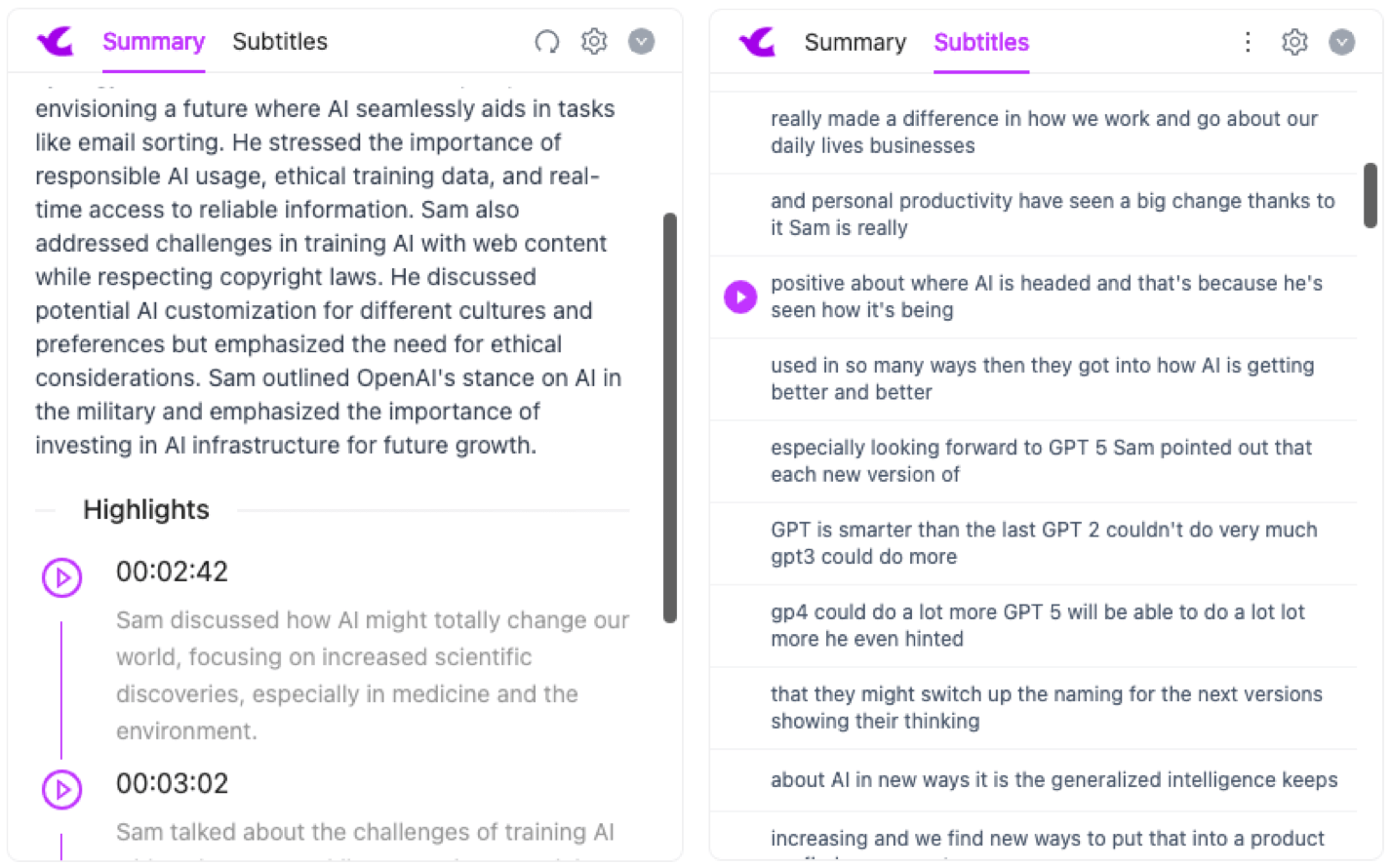The height and width of the screenshot is (868, 1391).
Task: Select the Subtitles tab in right panel
Action: pos(981,43)
